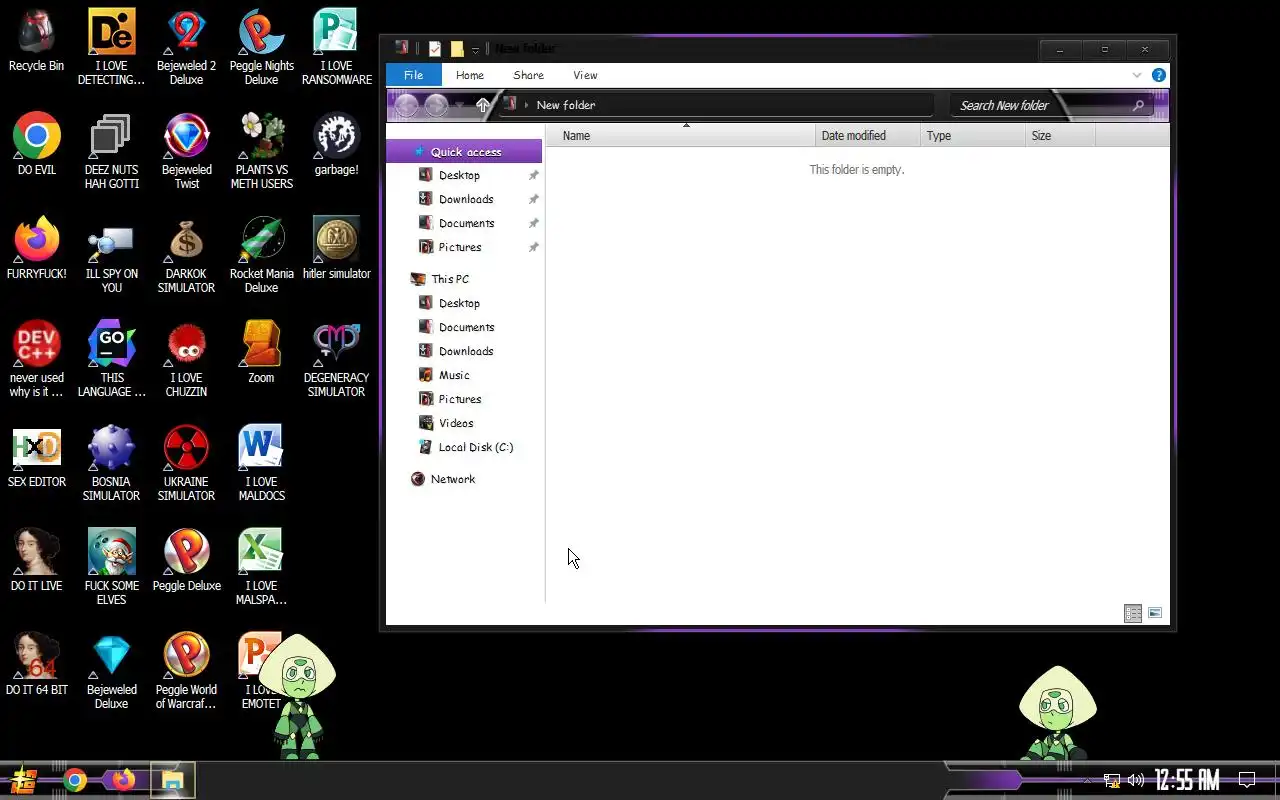Screen dimensions: 1280x800
Task: Open the Peggle Deluxe desktop shortcut
Action: [186, 561]
